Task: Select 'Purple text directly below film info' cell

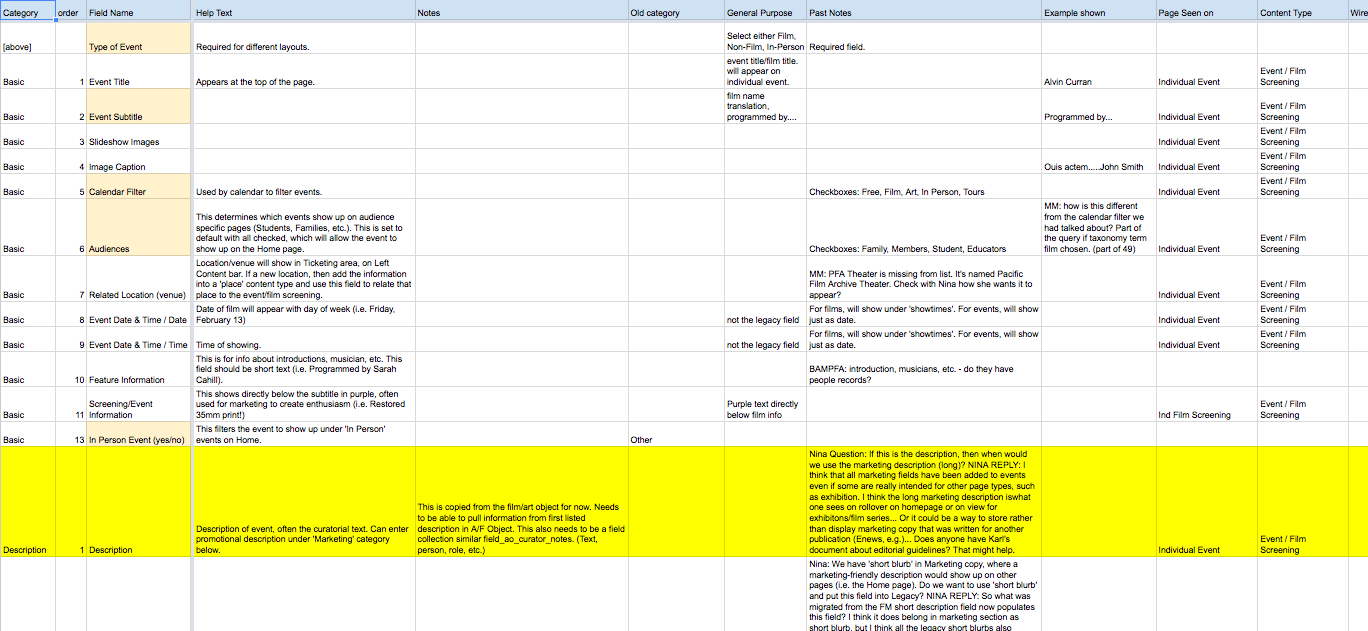Action: (764, 404)
